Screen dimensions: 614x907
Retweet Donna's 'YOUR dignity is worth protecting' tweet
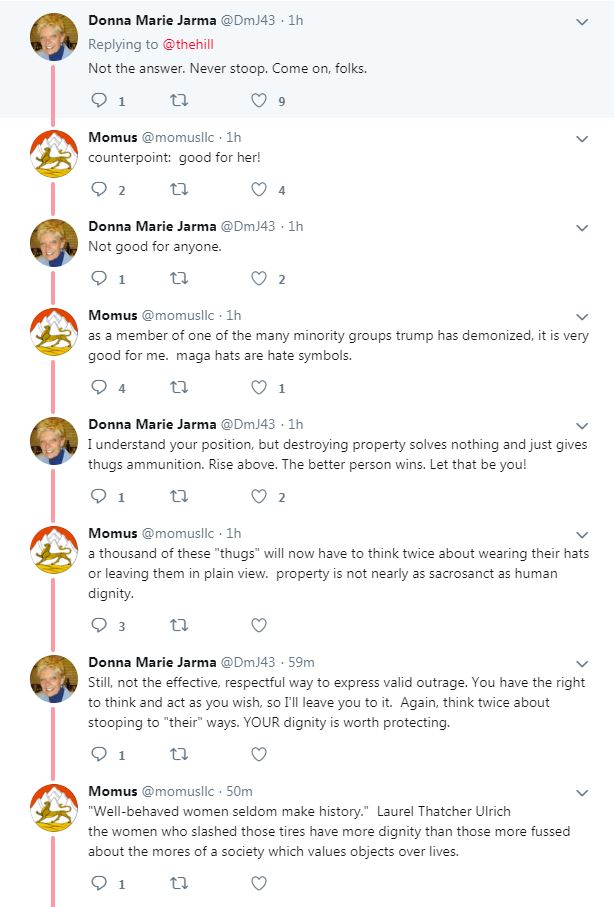pyautogui.click(x=179, y=754)
